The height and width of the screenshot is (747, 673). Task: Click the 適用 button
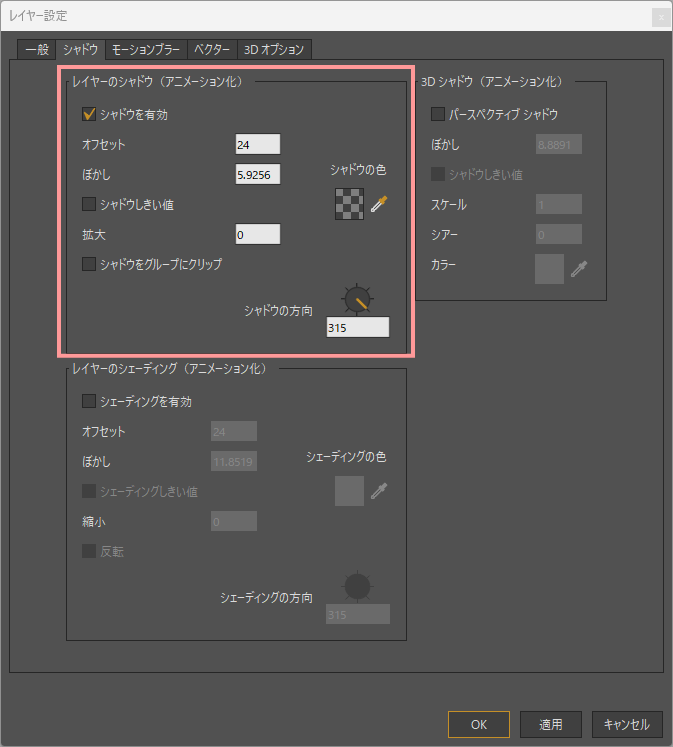(551, 724)
